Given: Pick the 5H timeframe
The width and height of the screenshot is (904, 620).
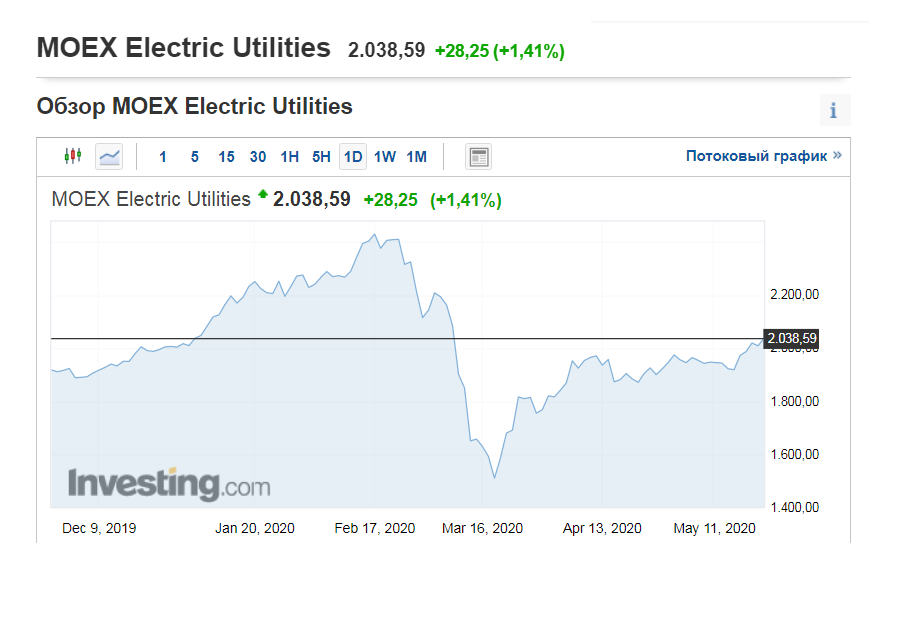Looking at the screenshot, I should 321,157.
